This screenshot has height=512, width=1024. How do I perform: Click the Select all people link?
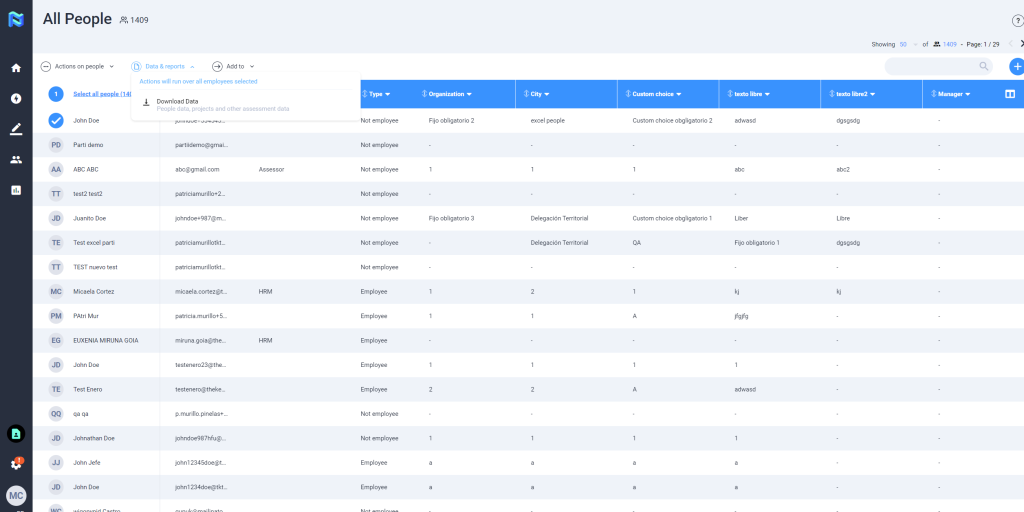tap(102, 94)
